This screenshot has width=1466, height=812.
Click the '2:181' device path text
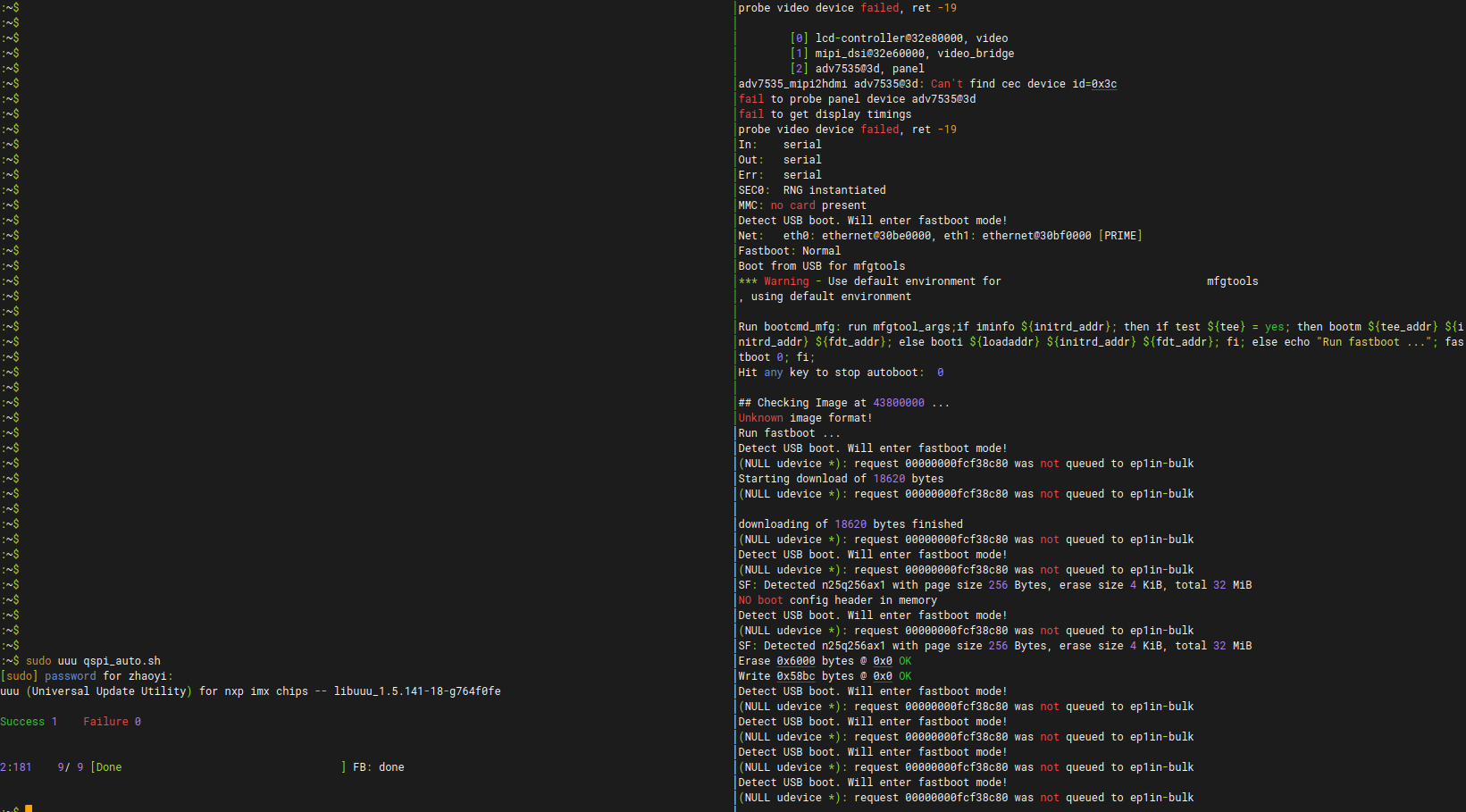click(x=16, y=767)
